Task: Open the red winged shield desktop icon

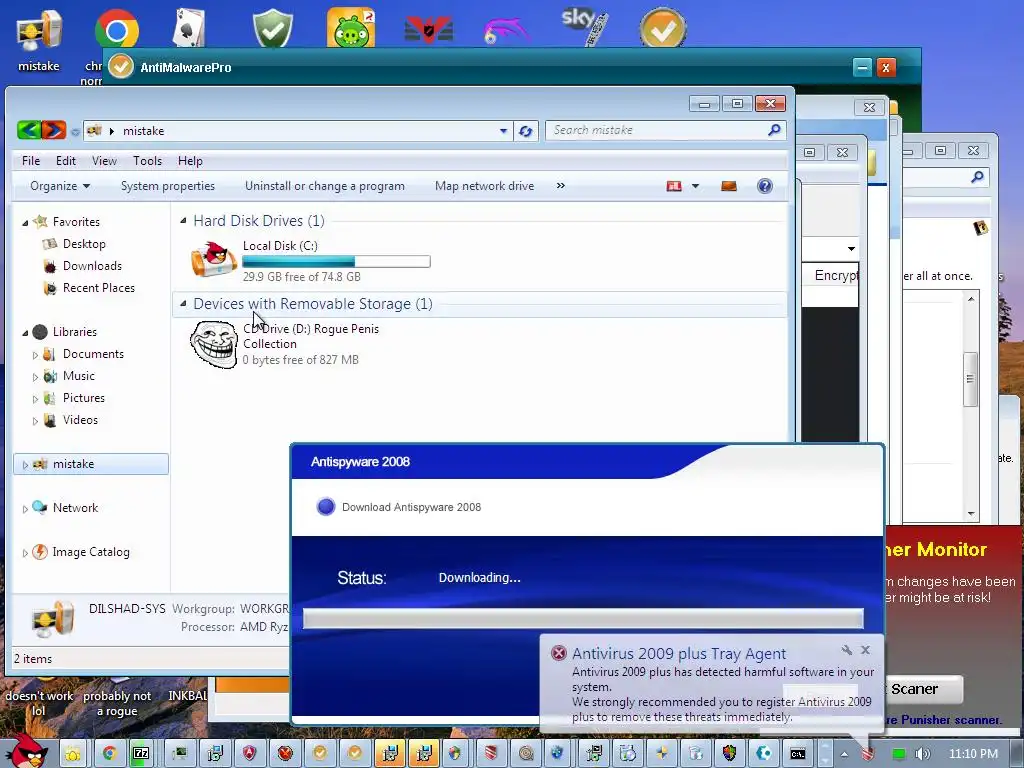Action: [429, 30]
